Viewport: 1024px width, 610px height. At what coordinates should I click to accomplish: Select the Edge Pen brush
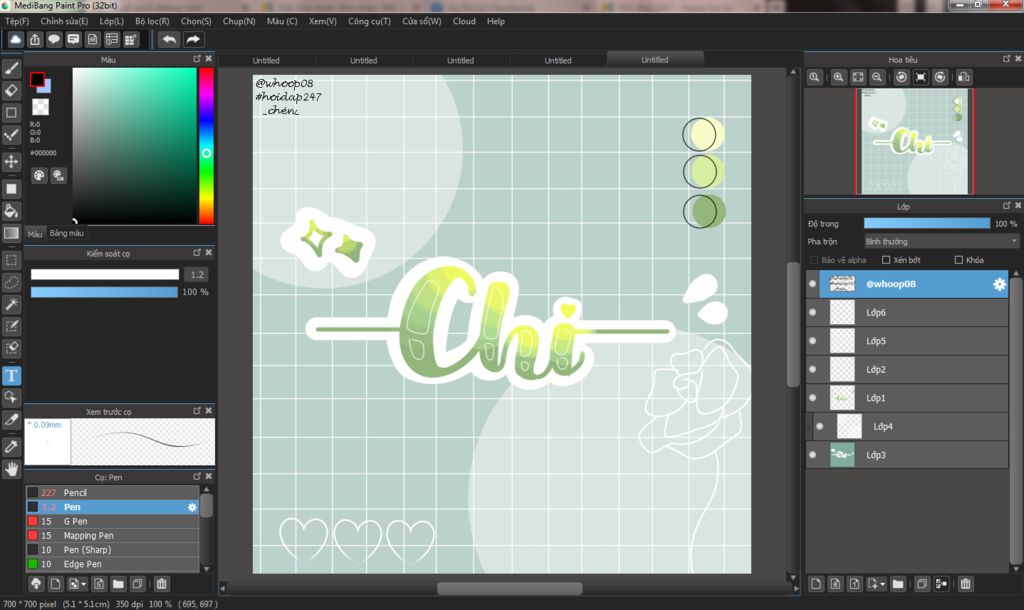tap(112, 564)
